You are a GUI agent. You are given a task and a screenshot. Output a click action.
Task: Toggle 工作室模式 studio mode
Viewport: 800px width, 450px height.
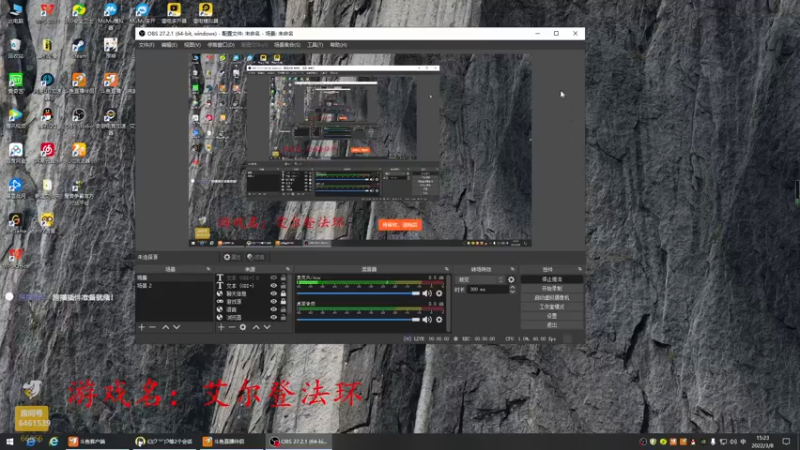(x=552, y=307)
